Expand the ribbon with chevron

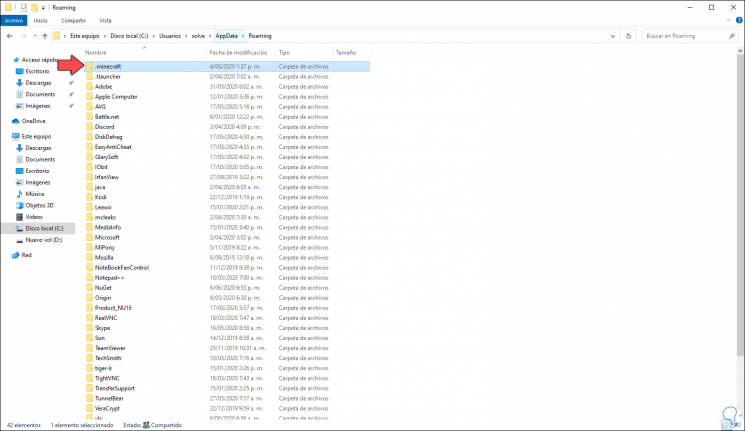(729, 20)
